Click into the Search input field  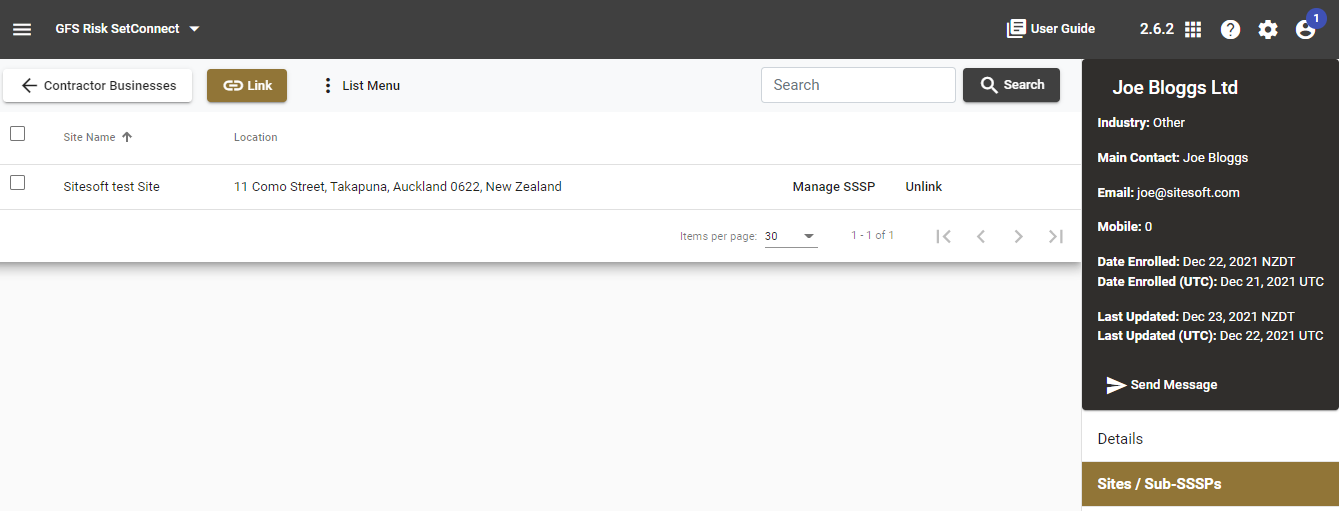tap(857, 85)
